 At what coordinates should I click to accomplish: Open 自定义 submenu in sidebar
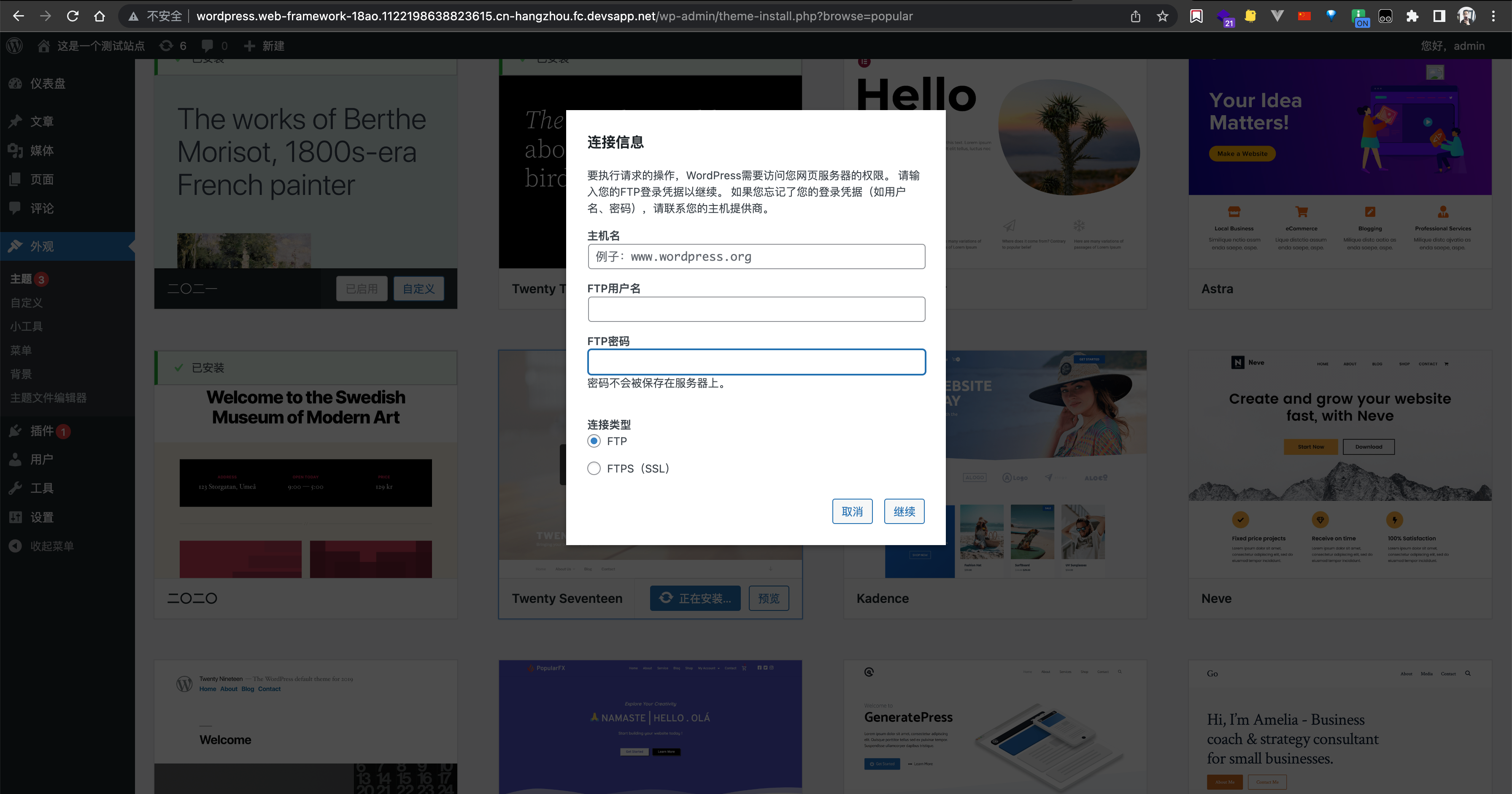click(27, 303)
